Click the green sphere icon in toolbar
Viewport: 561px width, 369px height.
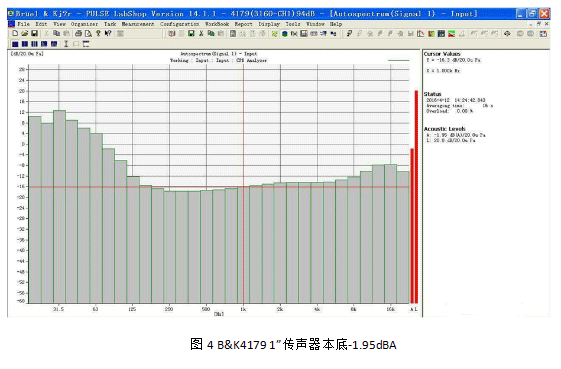[x=285, y=34]
